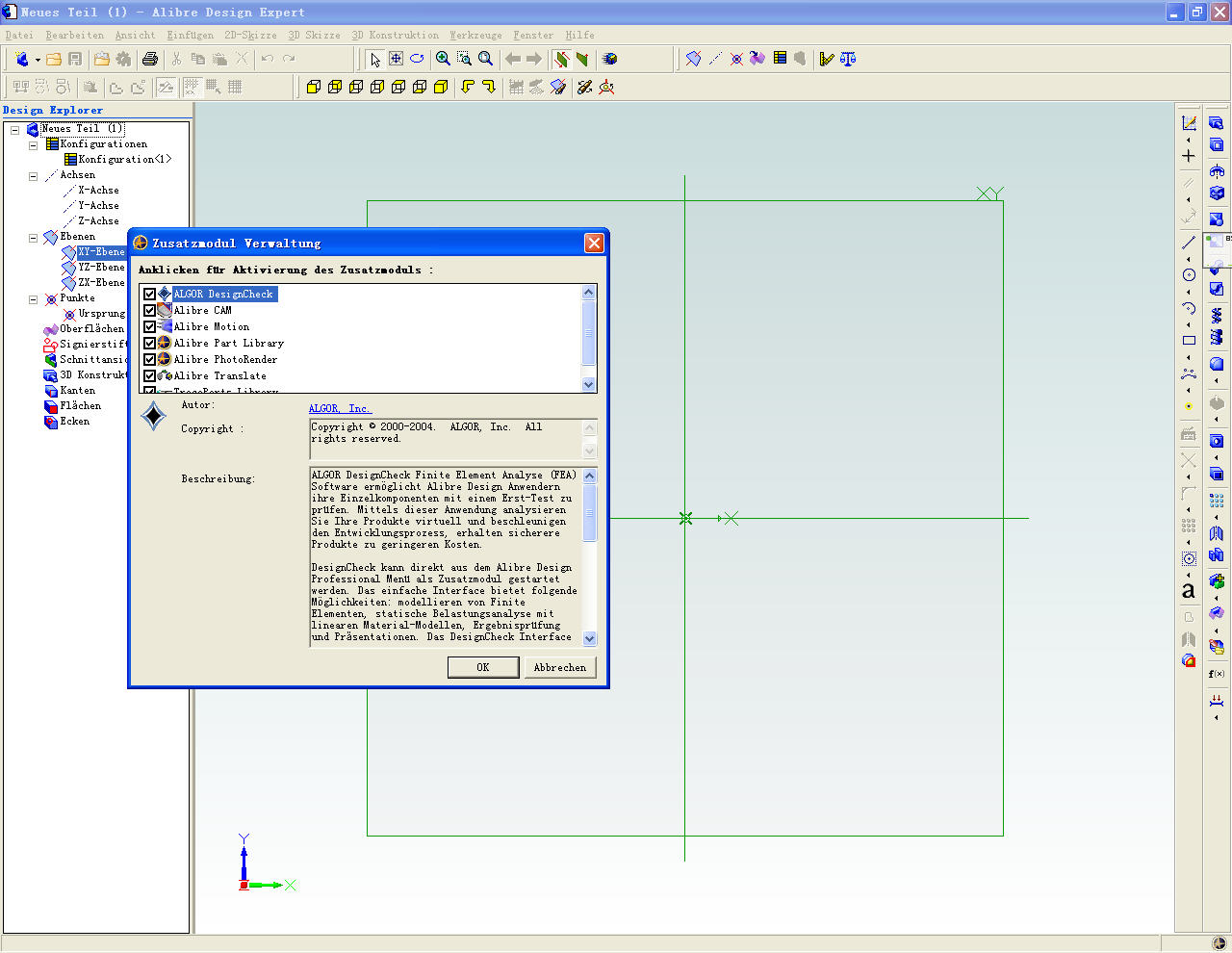Click down arrow of add-on list scrollbar
Screen dimensions: 1232x953
coord(589,384)
